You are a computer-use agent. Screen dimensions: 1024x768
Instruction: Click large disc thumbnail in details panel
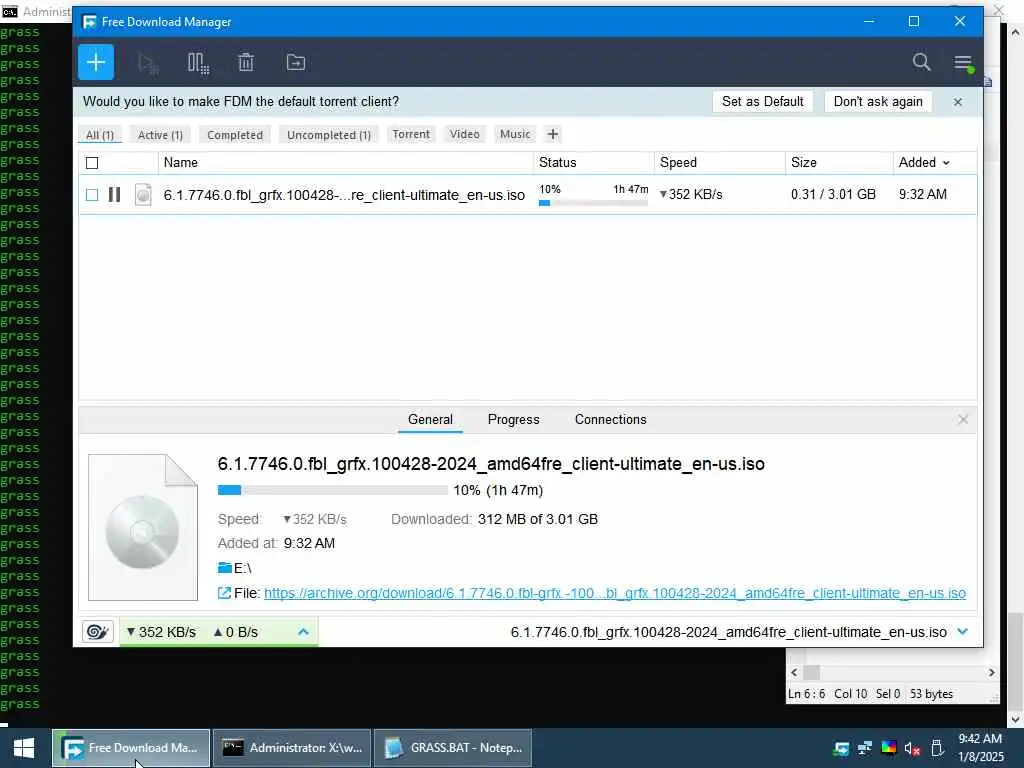tap(143, 528)
